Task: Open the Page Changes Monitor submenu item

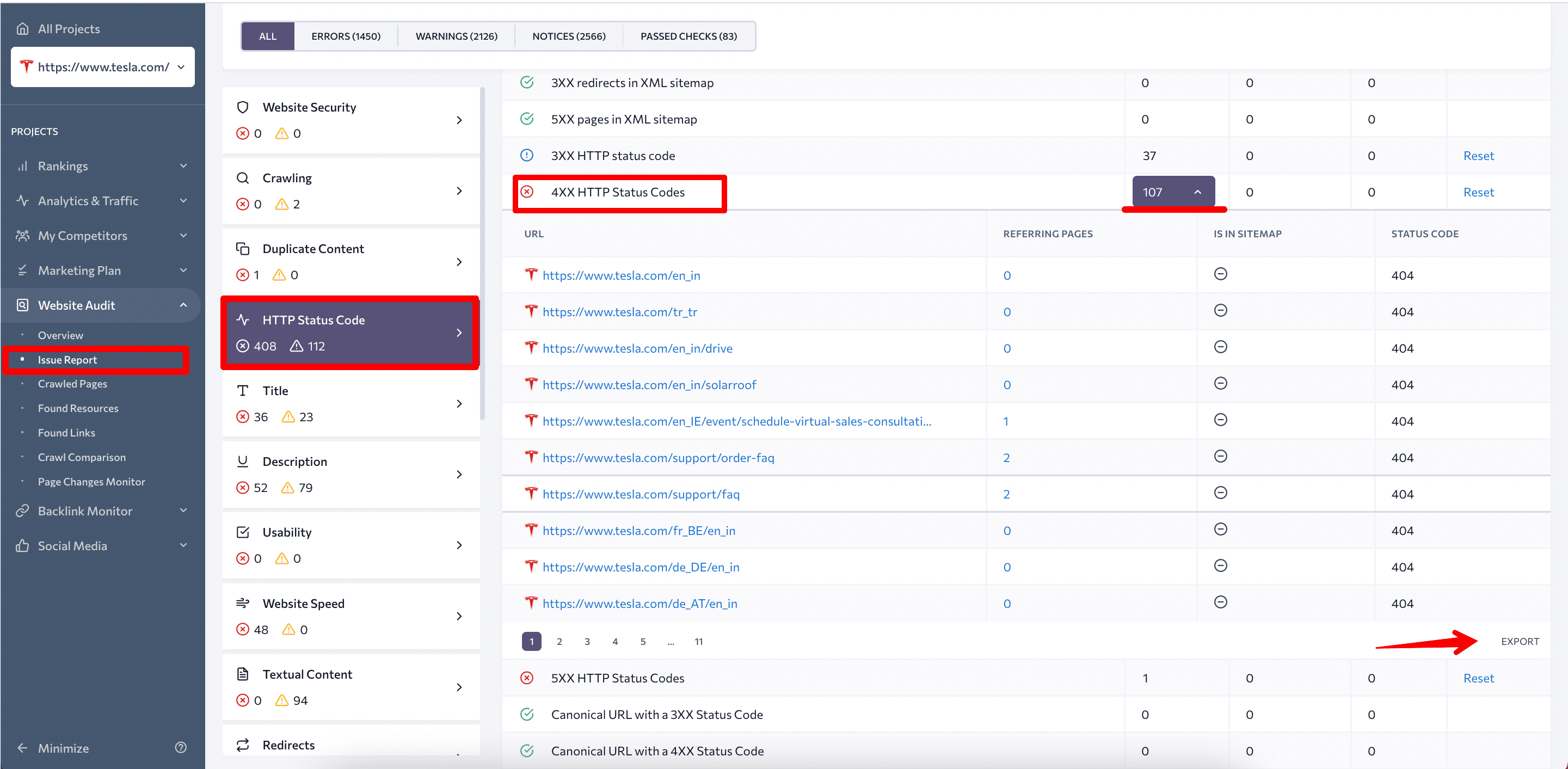Action: coord(91,481)
